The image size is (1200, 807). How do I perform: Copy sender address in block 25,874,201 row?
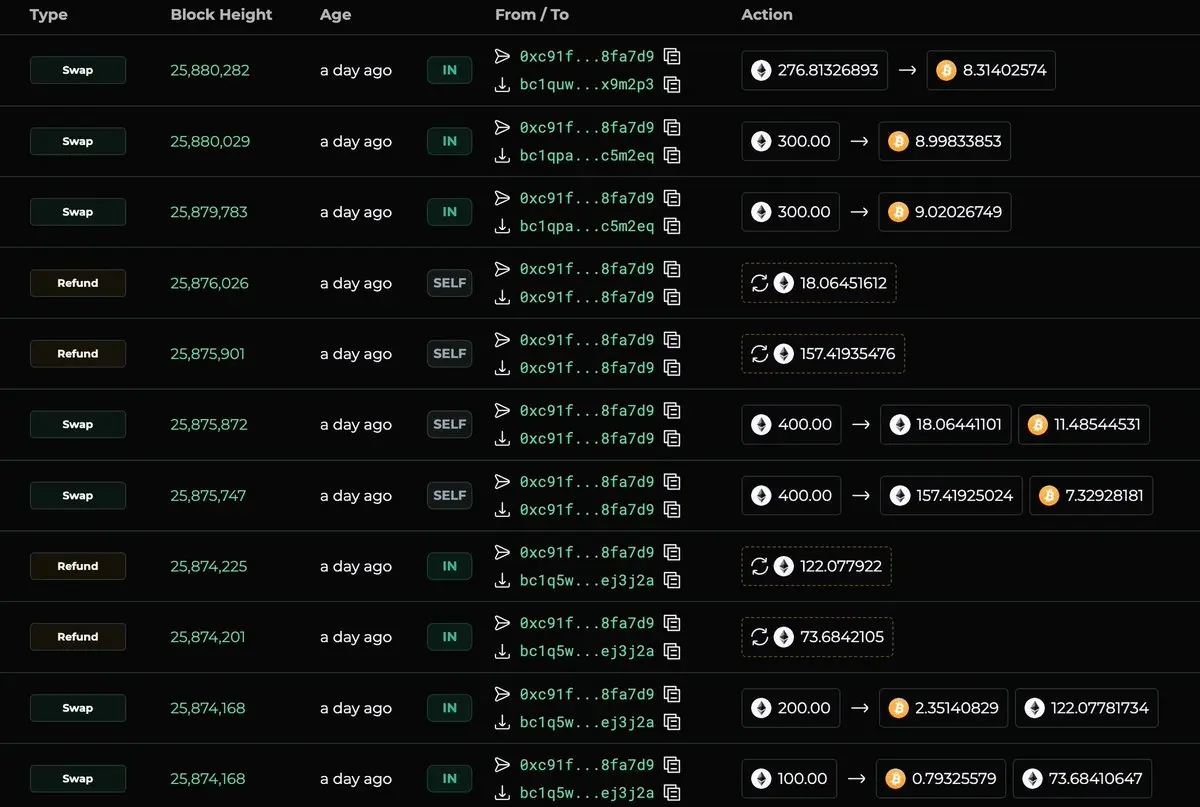coord(672,623)
